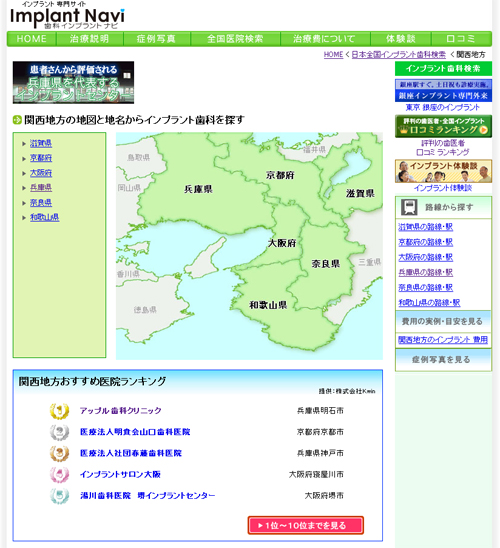Open 医療法人社団春藤歯科医院 clinic link
The width and height of the screenshot is (500, 548).
click(x=131, y=453)
